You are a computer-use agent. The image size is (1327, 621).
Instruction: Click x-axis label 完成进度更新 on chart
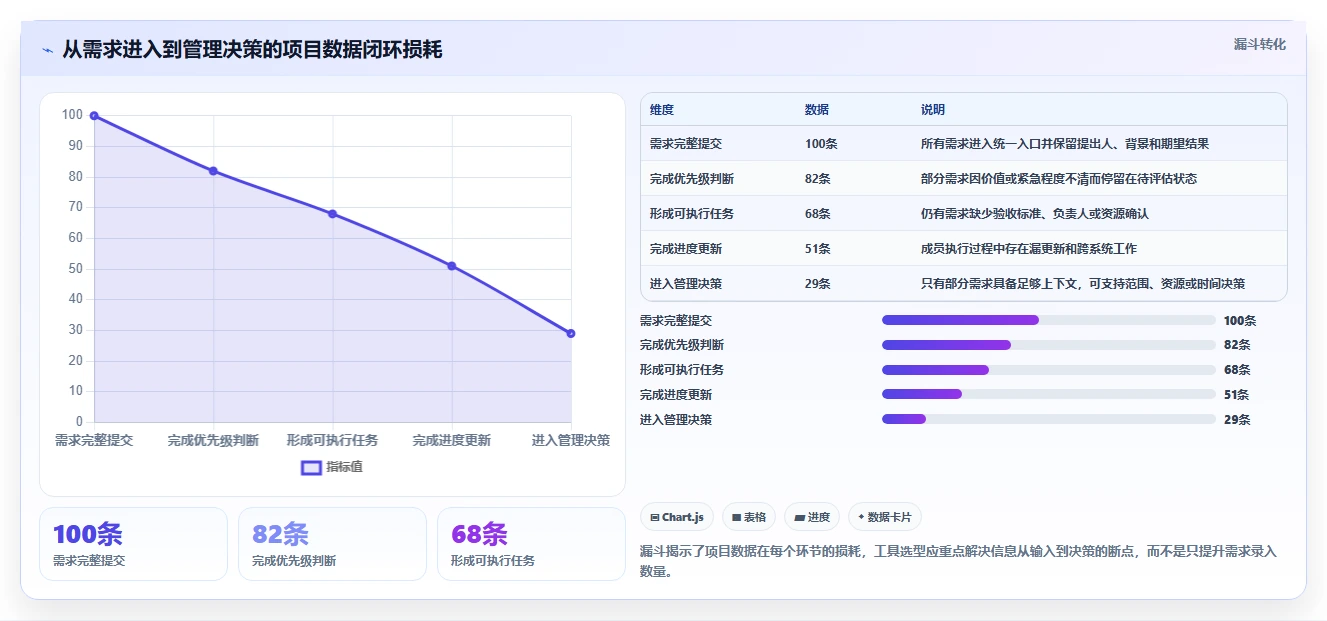point(452,440)
